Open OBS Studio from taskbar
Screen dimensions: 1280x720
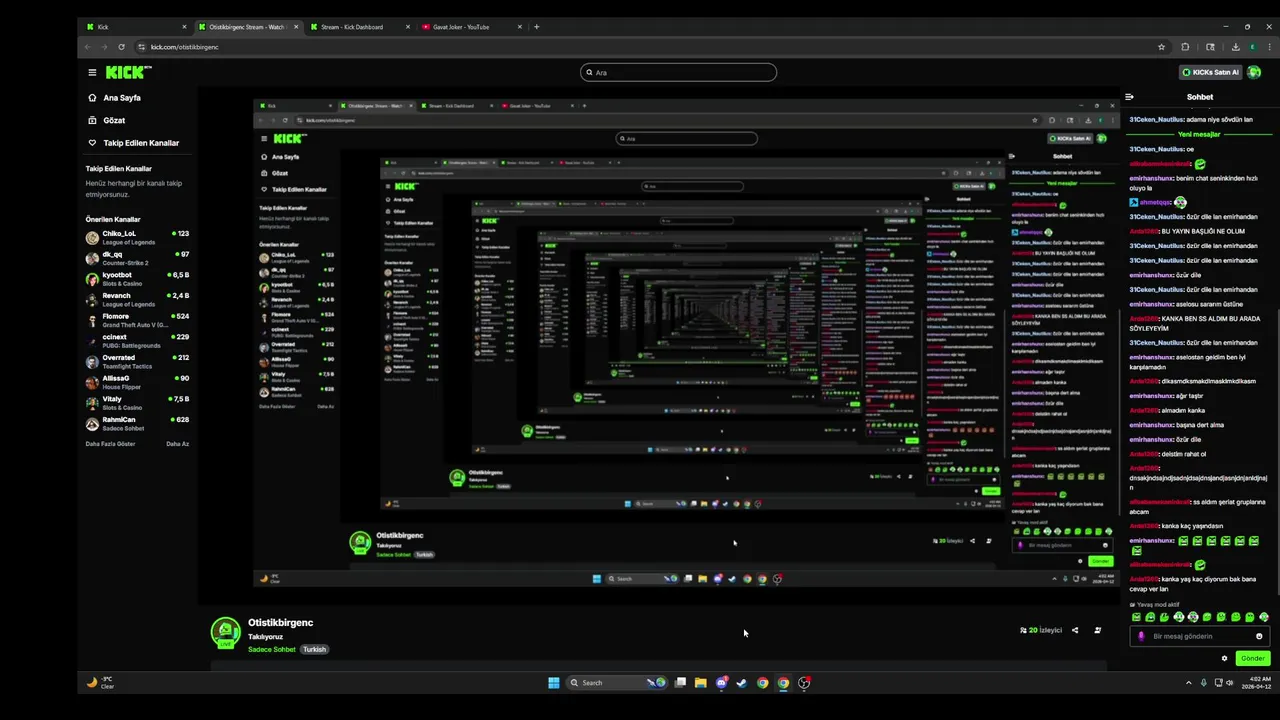point(804,683)
